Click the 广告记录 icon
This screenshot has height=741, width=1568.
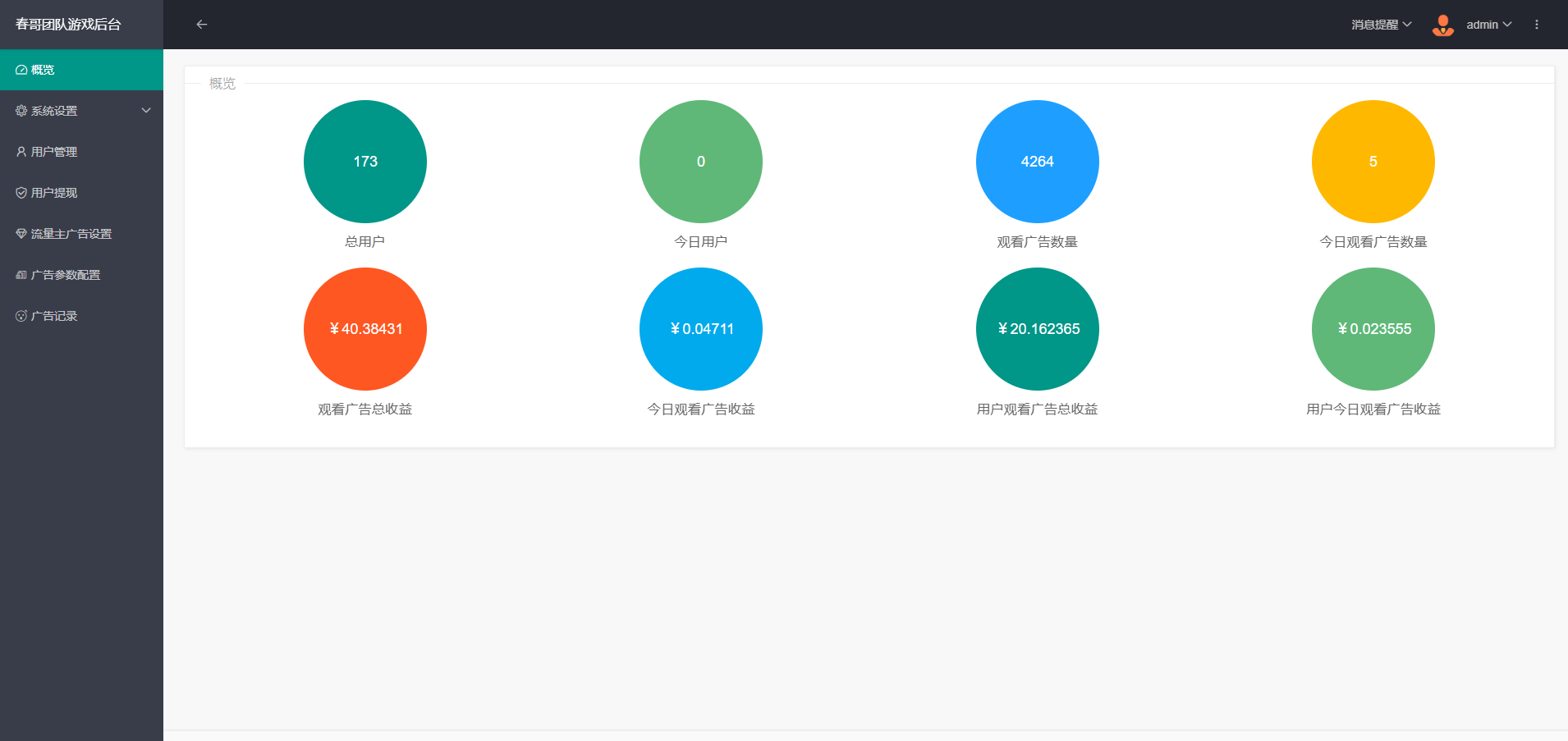pyautogui.click(x=21, y=316)
